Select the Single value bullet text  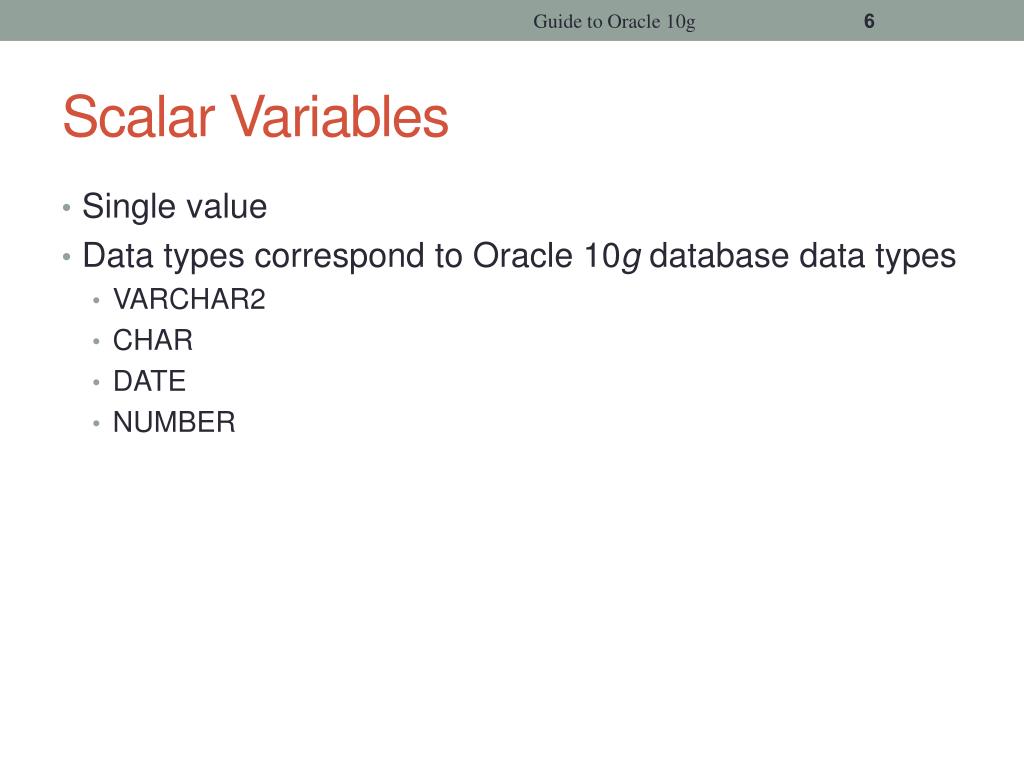click(x=174, y=206)
